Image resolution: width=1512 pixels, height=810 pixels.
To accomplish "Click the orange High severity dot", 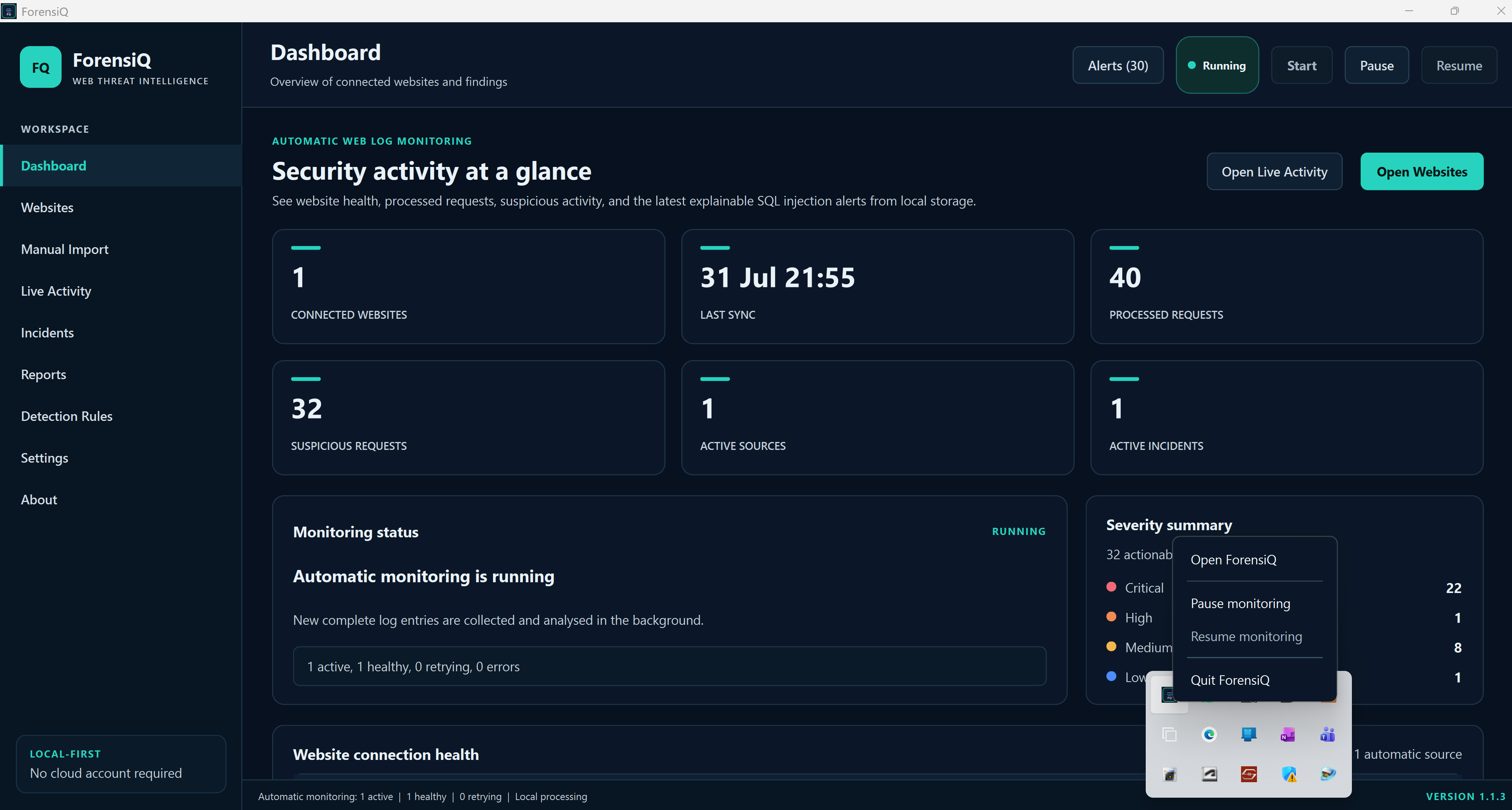I will coord(1111,617).
